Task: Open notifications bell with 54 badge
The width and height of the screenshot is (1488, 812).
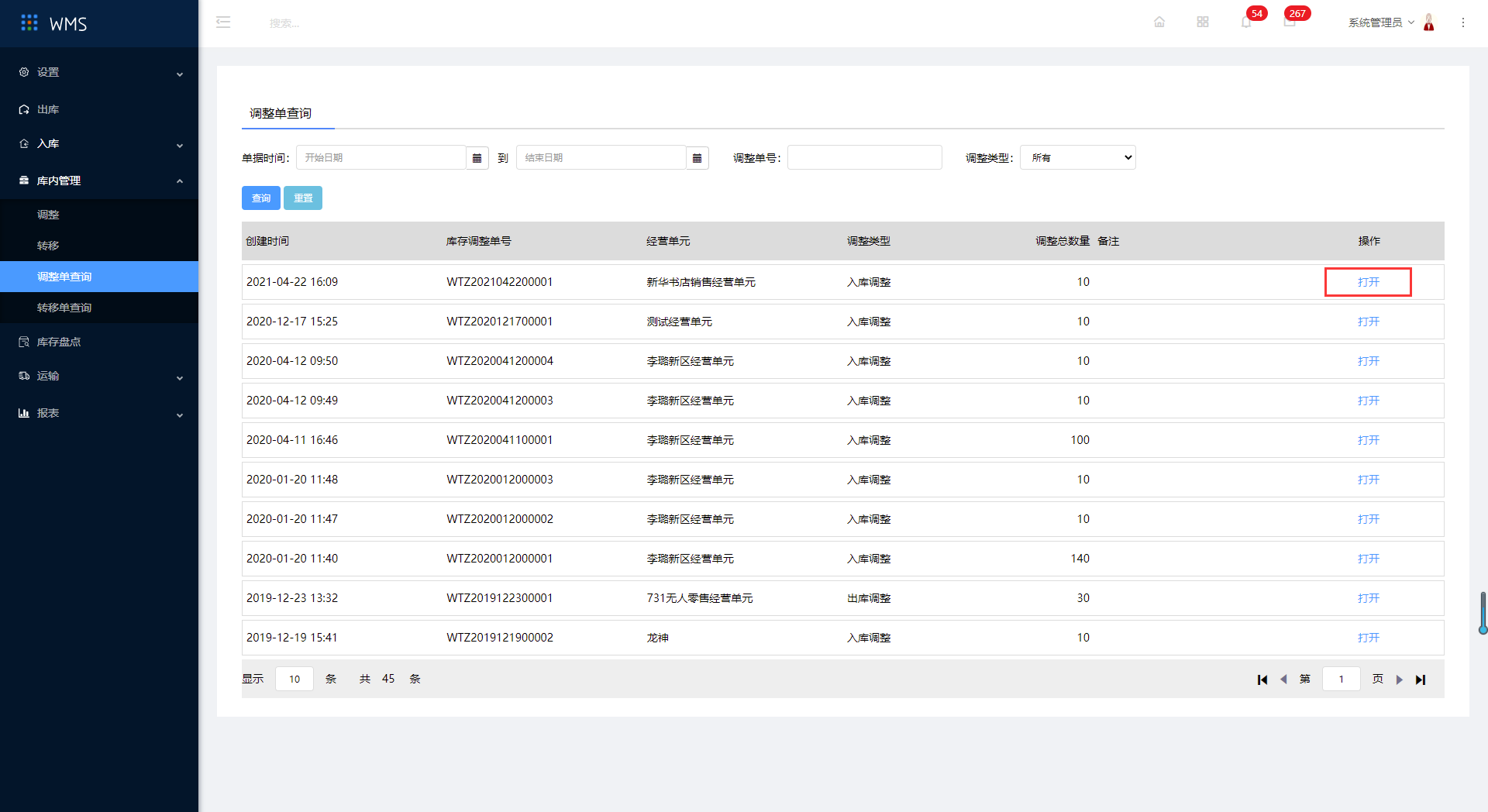Action: (1246, 22)
